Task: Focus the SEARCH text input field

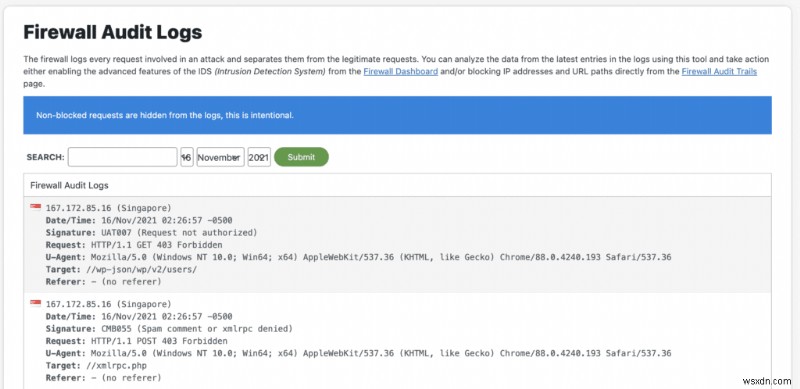Action: coord(122,157)
